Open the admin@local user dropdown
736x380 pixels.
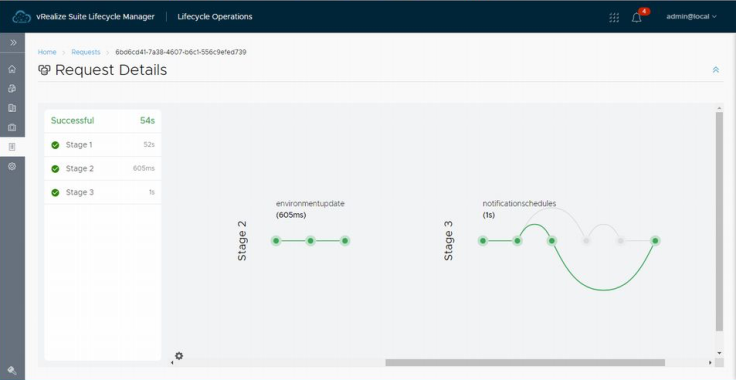click(691, 16)
